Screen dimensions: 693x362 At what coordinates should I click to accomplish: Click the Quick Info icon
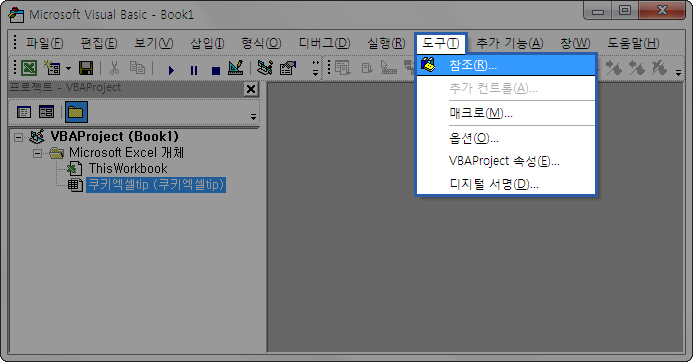coord(389,68)
